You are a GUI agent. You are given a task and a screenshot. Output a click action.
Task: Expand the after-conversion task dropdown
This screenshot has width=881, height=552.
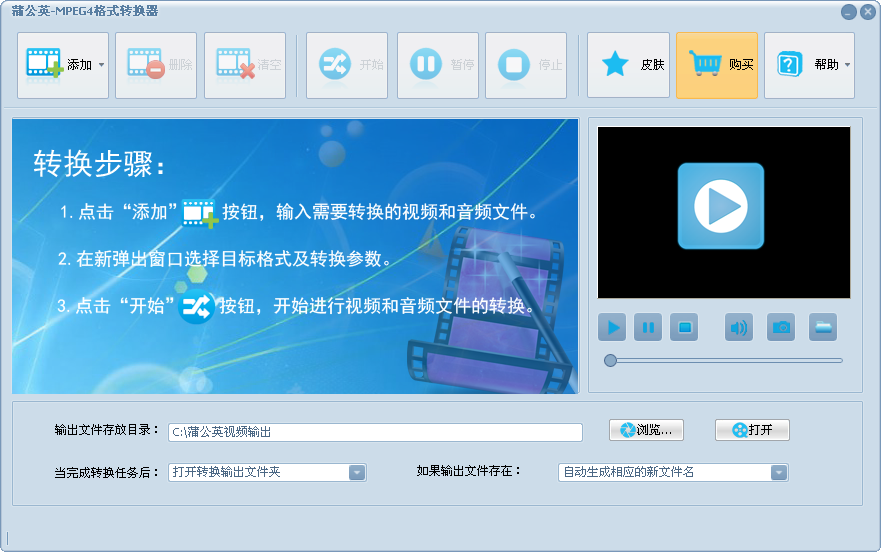(x=357, y=472)
